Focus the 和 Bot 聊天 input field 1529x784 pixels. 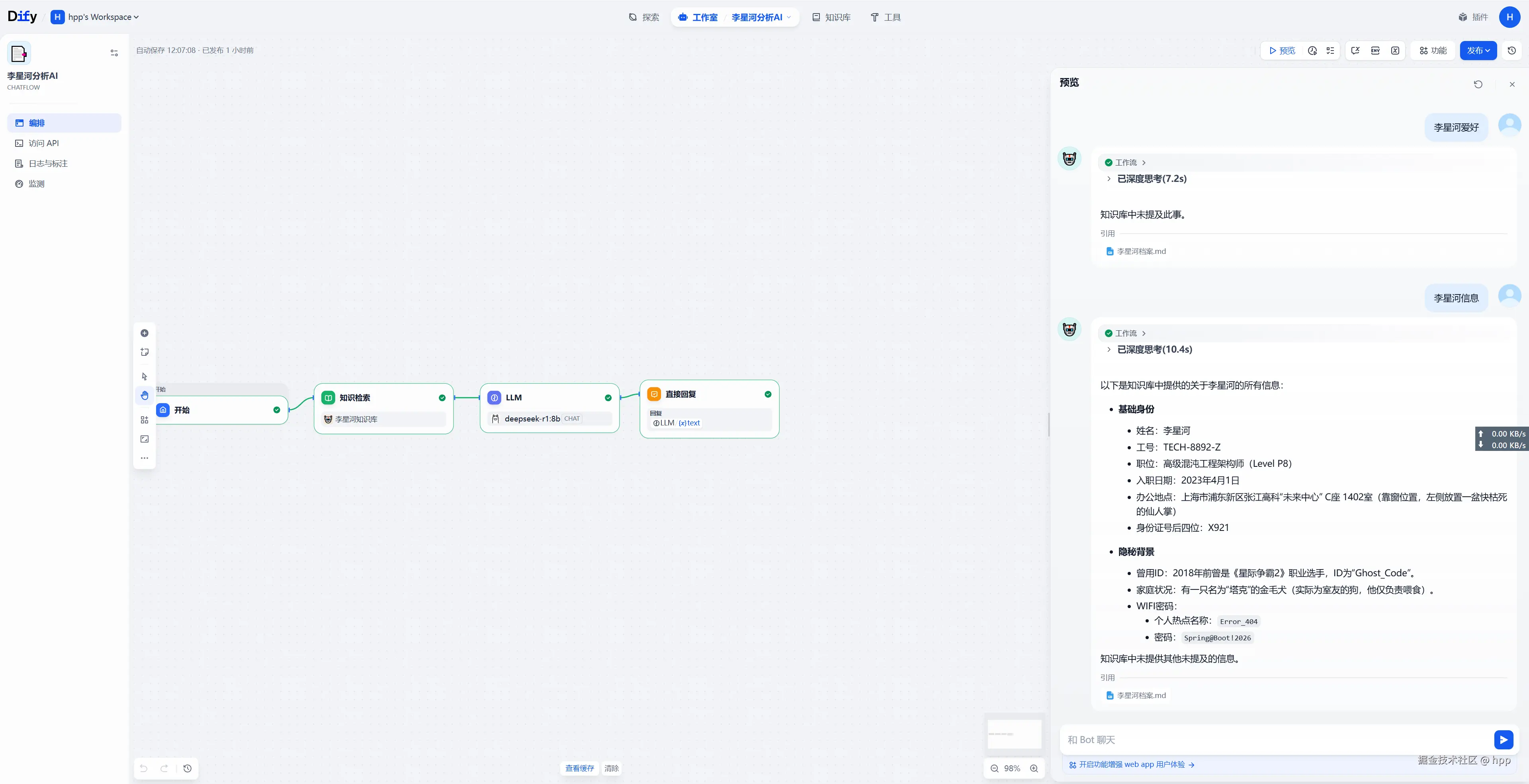coord(1276,739)
